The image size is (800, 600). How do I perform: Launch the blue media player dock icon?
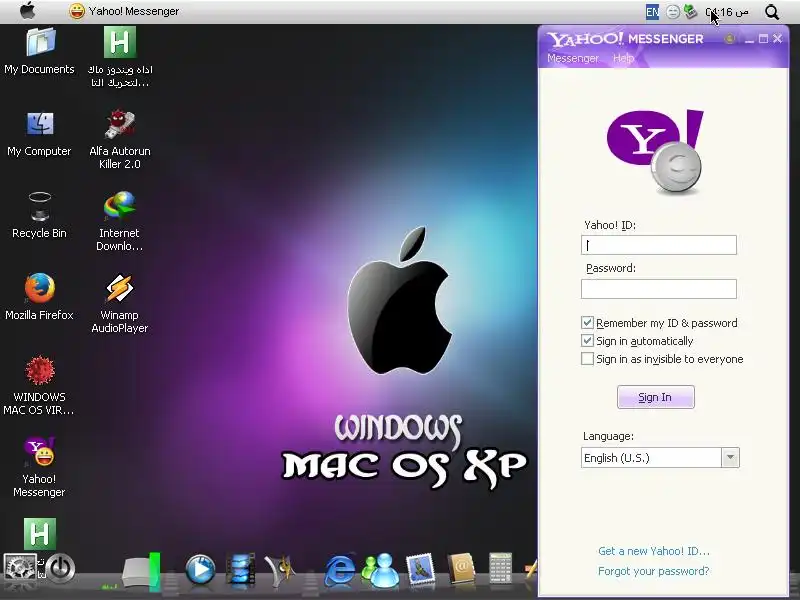pyautogui.click(x=200, y=569)
